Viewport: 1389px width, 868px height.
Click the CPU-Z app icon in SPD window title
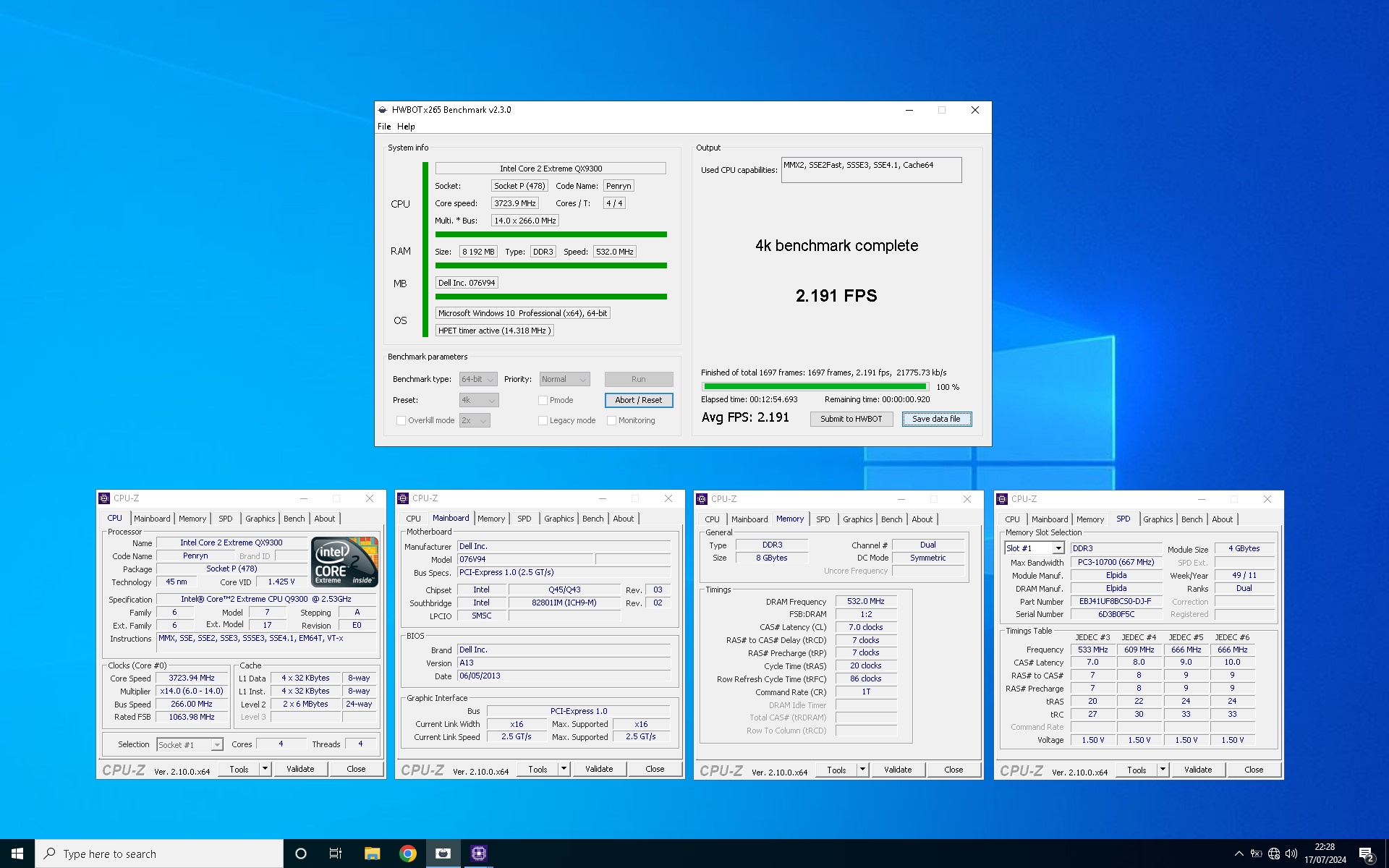coord(1002,499)
